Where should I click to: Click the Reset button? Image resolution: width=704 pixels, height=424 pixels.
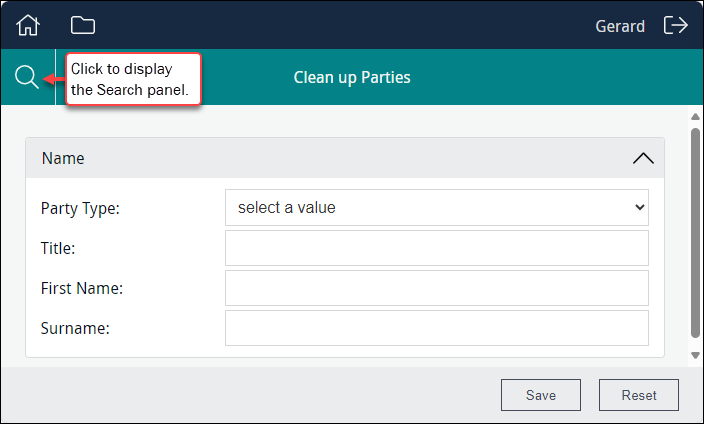click(639, 395)
